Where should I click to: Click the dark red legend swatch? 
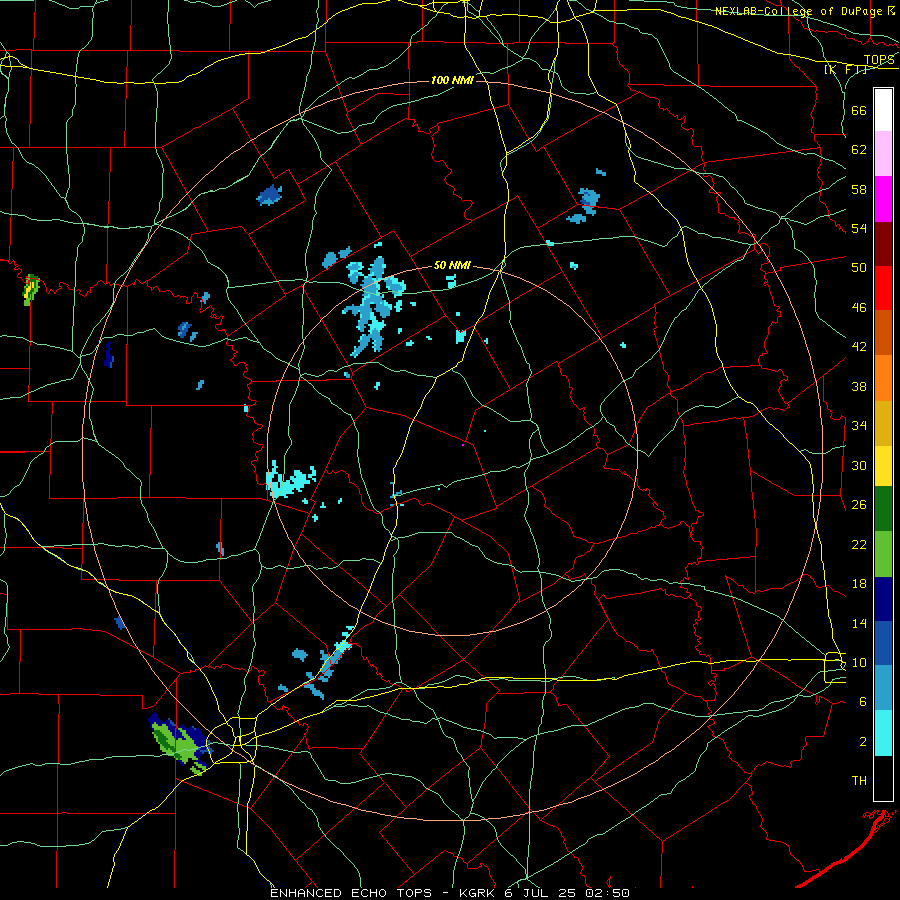click(x=883, y=244)
